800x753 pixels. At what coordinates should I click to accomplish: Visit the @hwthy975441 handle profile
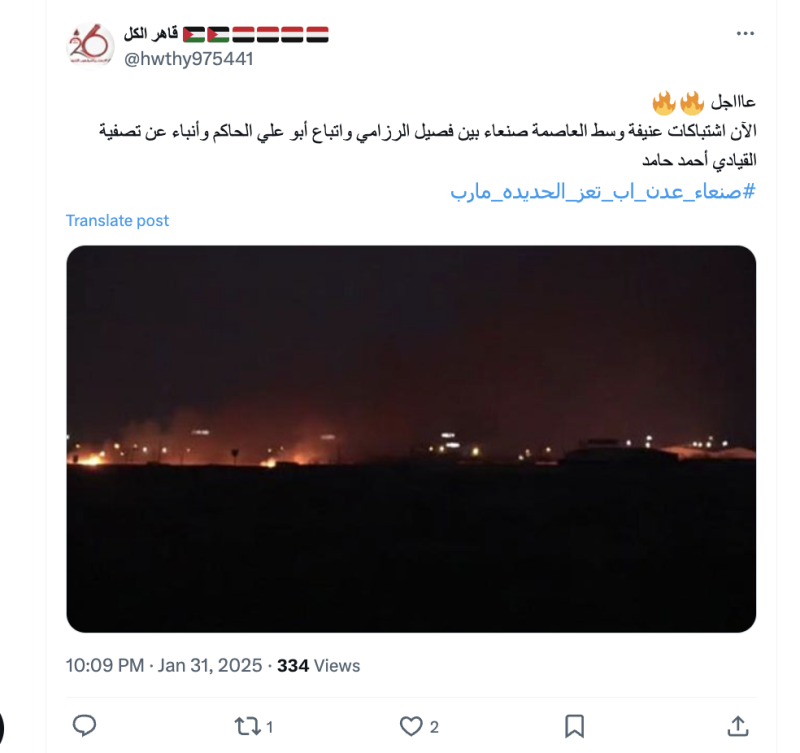[188, 59]
